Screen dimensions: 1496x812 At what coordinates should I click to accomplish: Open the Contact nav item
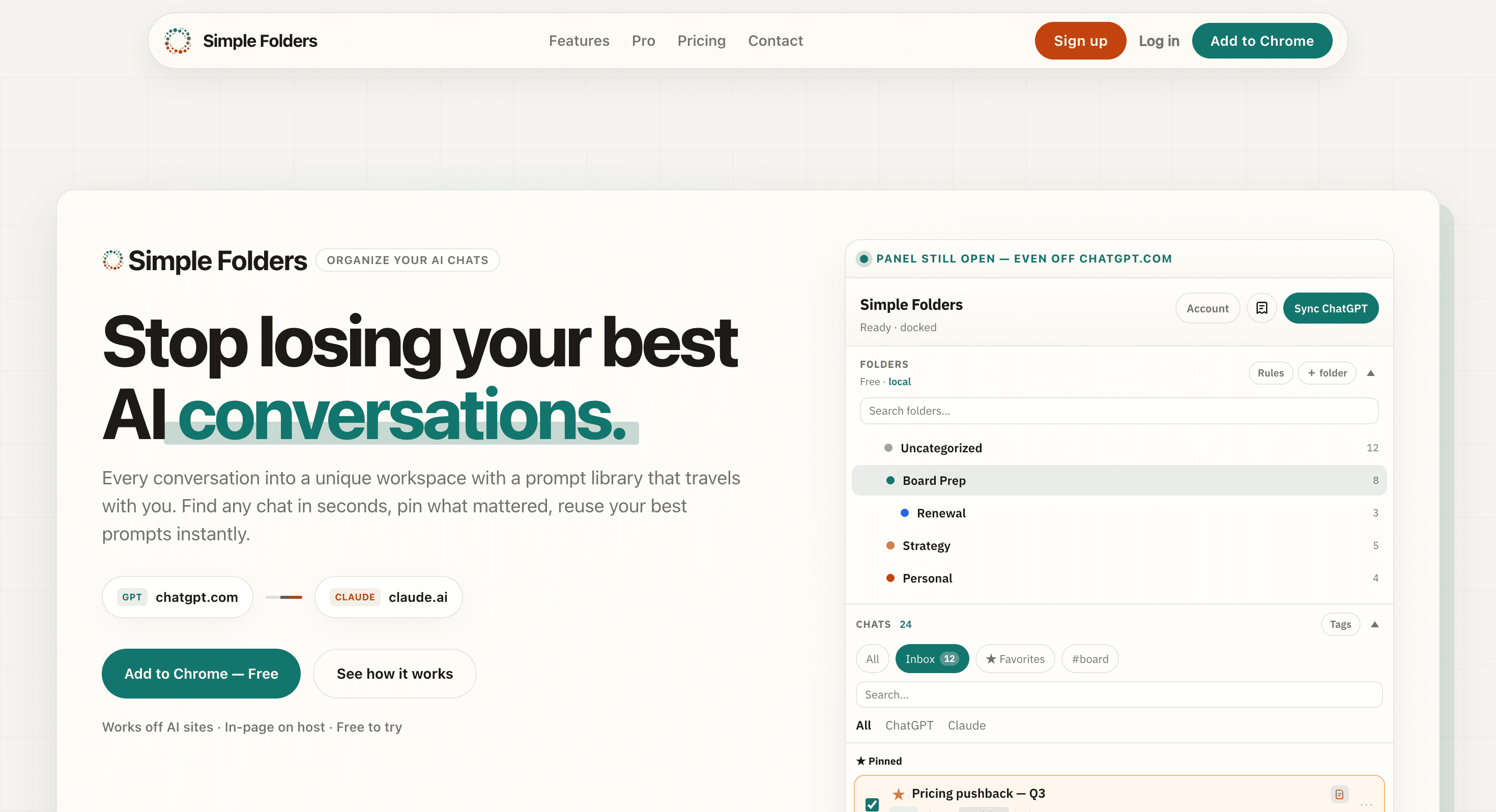click(775, 41)
